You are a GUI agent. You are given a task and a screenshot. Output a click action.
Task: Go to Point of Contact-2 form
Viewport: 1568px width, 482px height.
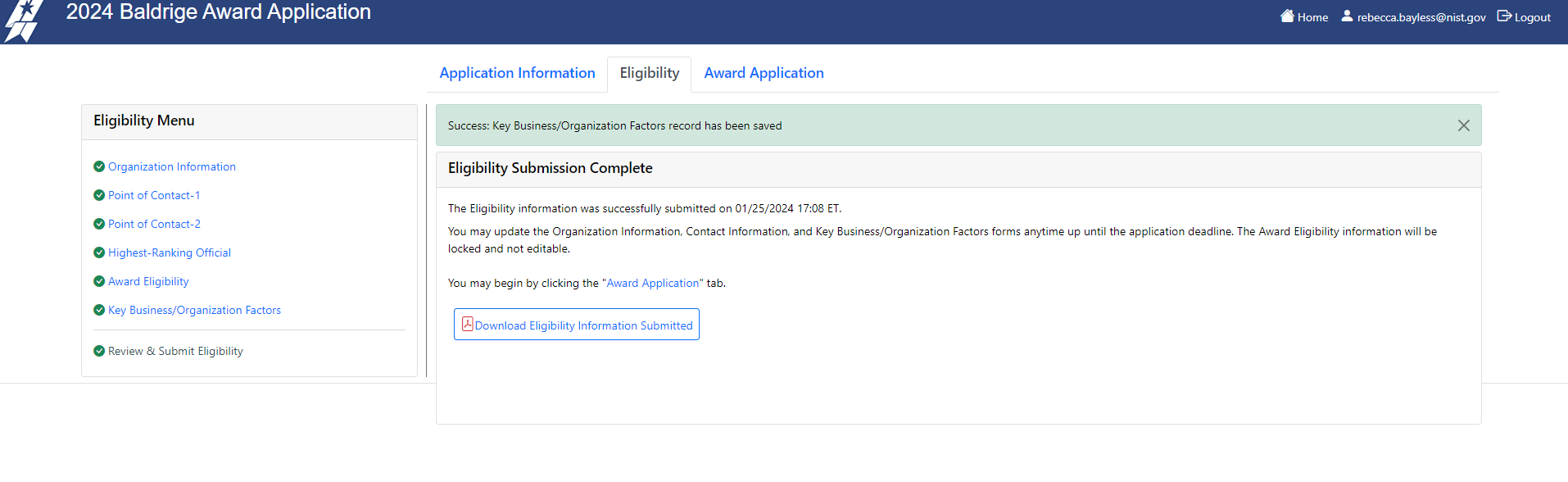pos(154,224)
